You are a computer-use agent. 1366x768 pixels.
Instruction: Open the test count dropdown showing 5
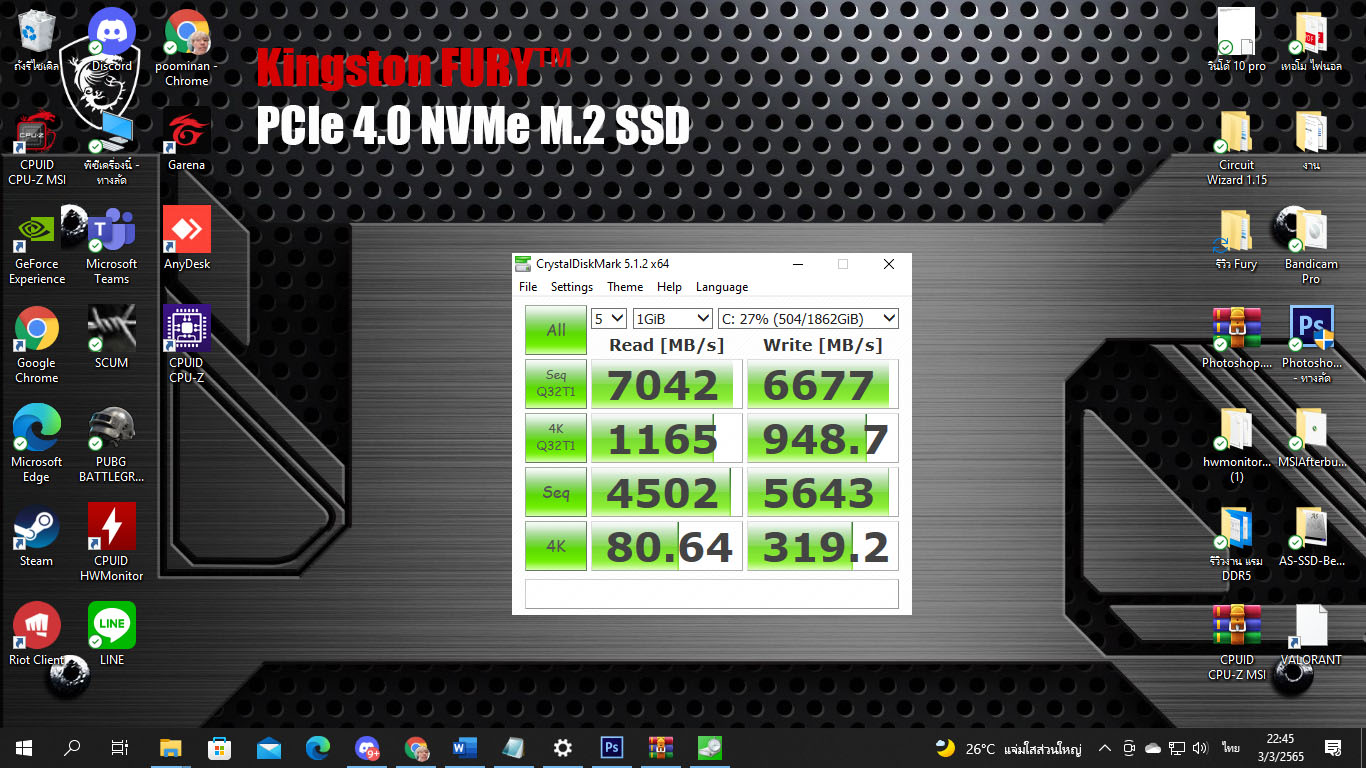point(609,319)
